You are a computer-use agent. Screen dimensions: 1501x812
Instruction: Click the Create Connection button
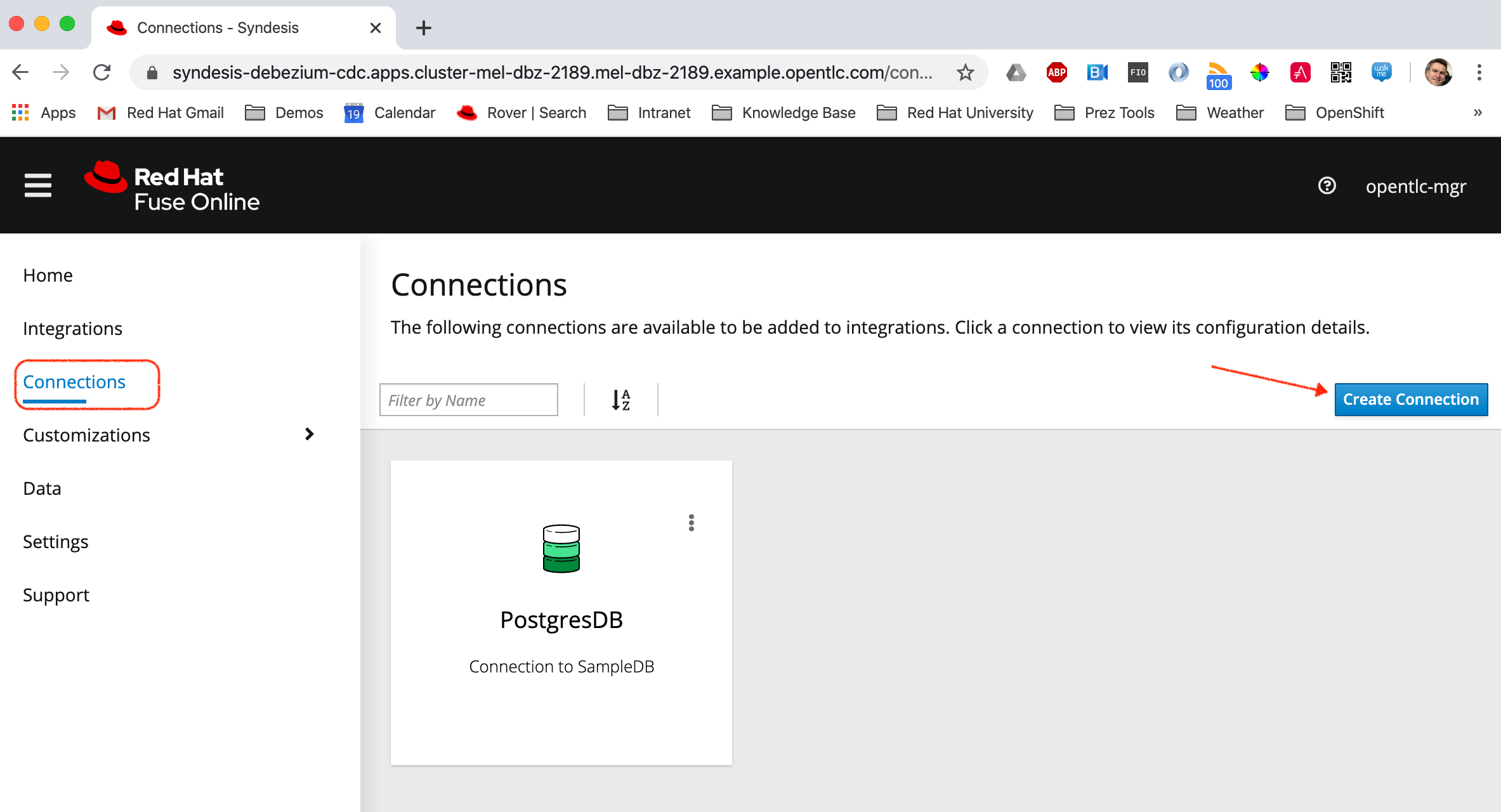[1411, 400]
